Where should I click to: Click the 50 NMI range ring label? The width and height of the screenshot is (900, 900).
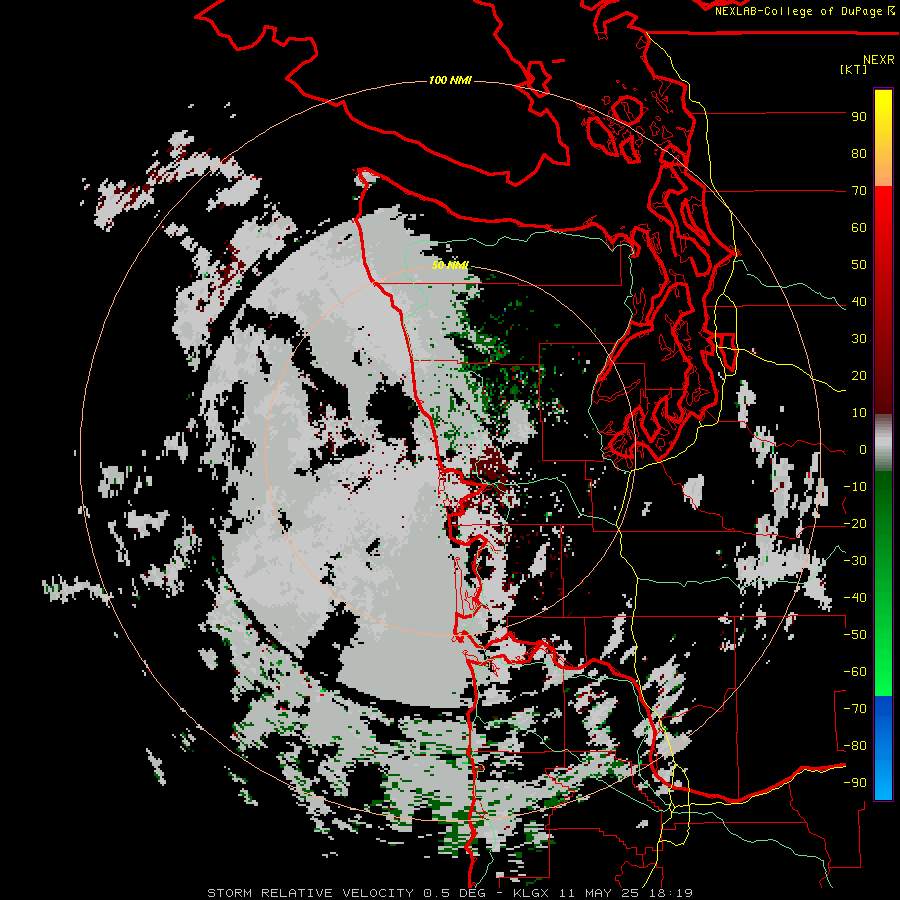[x=450, y=265]
